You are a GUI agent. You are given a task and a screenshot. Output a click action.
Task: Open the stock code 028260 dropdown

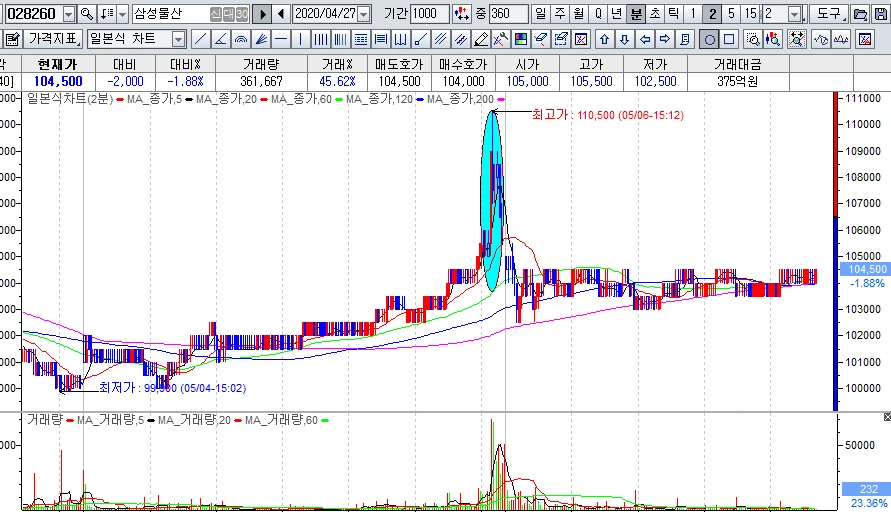[69, 14]
